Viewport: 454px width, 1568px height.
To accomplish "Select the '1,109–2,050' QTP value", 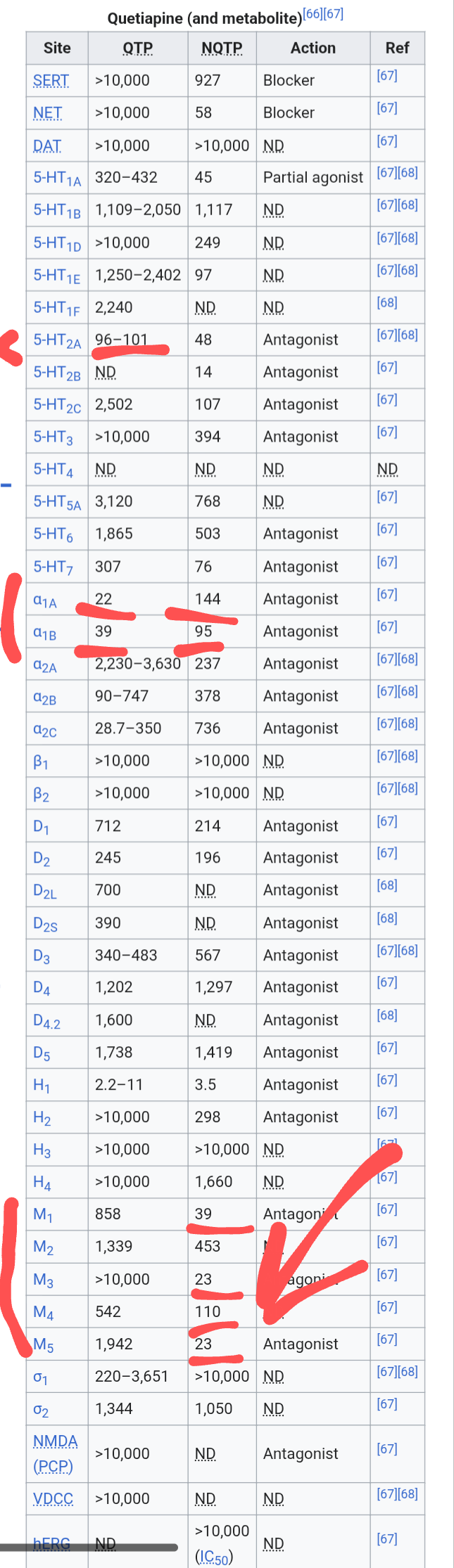I will click(138, 210).
